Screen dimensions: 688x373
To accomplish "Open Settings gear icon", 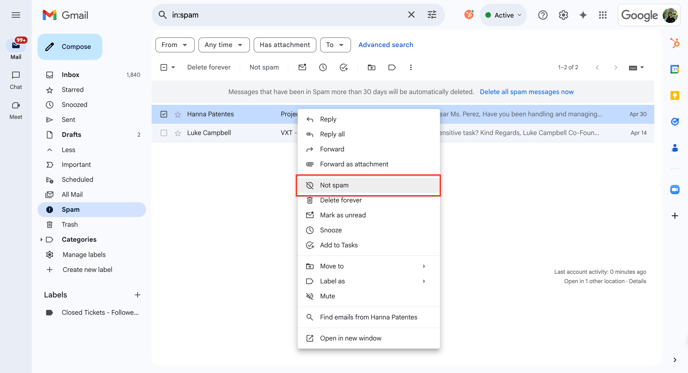I will (563, 15).
